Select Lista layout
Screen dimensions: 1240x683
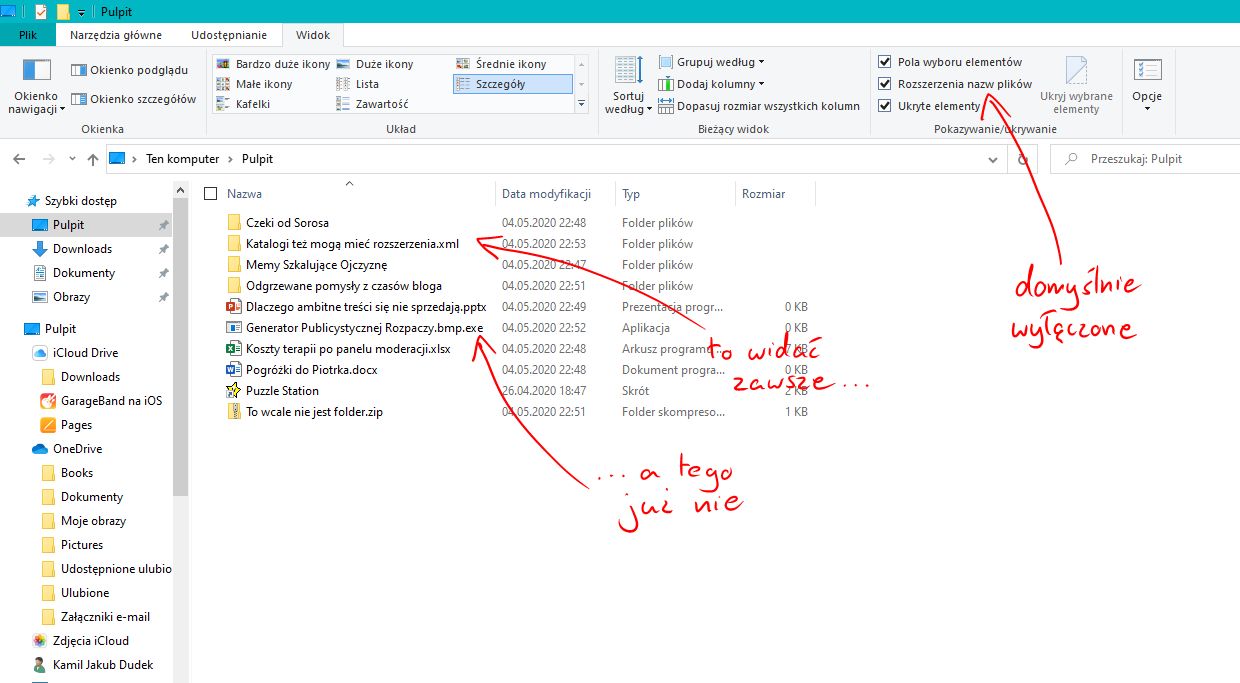[x=358, y=84]
